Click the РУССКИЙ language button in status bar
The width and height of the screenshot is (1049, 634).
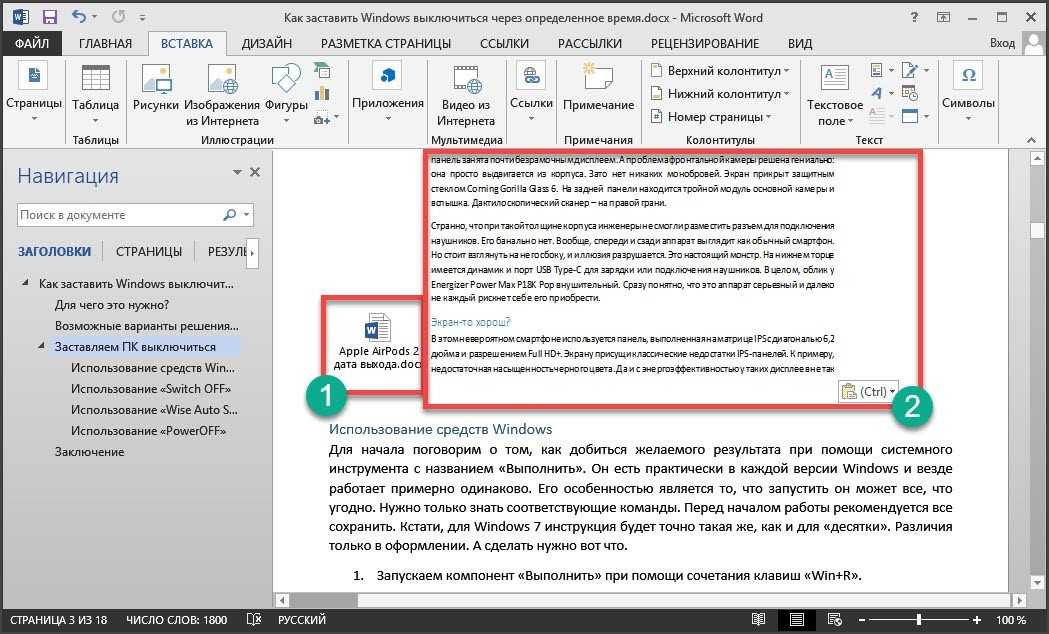click(x=301, y=621)
